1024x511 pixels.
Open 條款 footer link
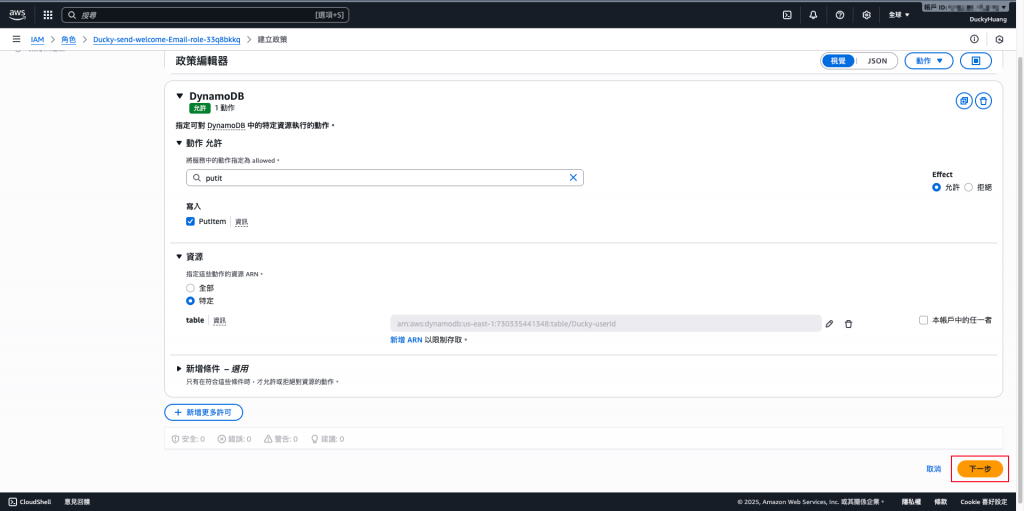point(940,502)
